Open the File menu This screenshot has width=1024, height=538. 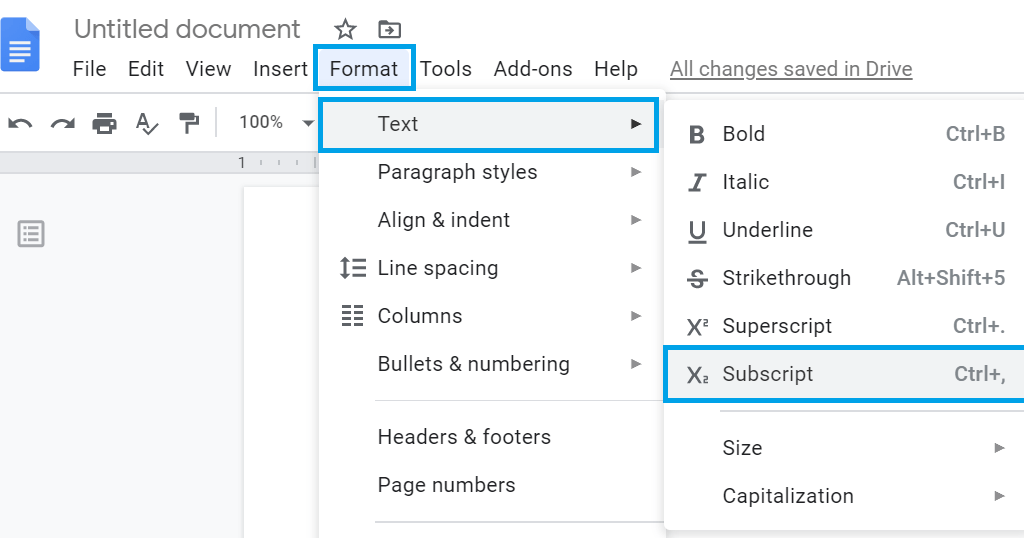pyautogui.click(x=89, y=69)
